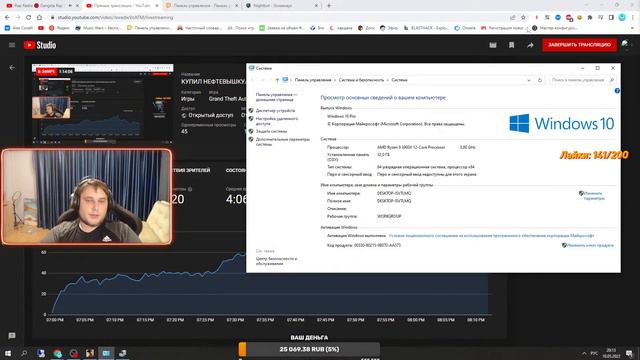Click the live stream preview thumbnail
Screen dimensions: 640x360
[x=102, y=104]
